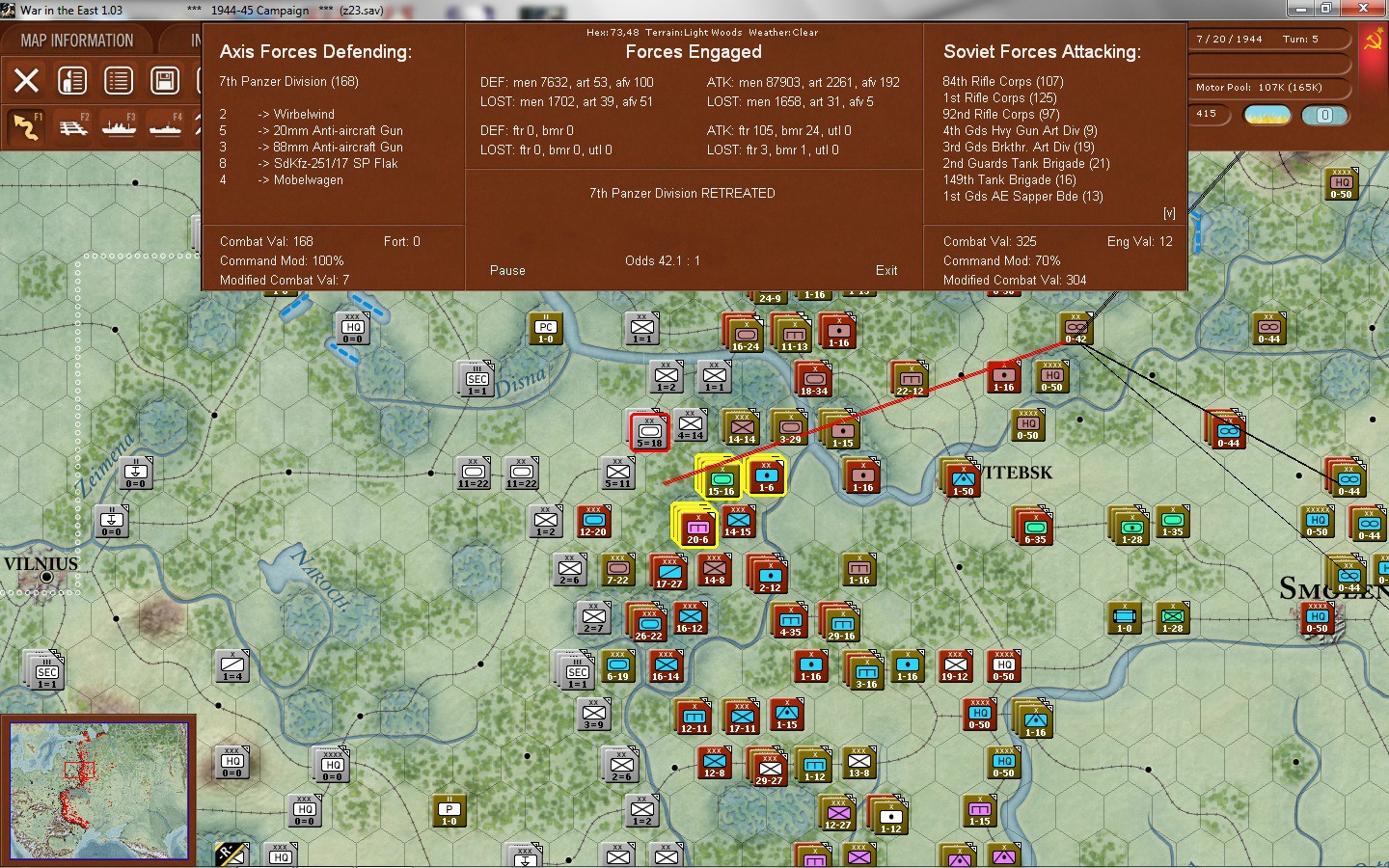This screenshot has height=868, width=1389.
Task: Select the 16-24 Soviet unit stack
Action: point(745,335)
